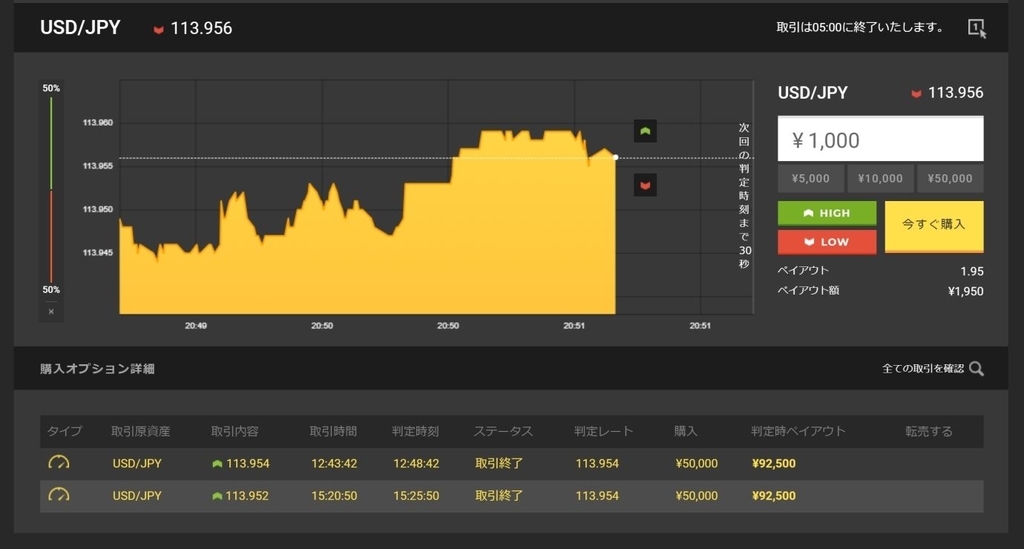Open the search magnifier for all trades
This screenshot has width=1024, height=549.
(976, 369)
